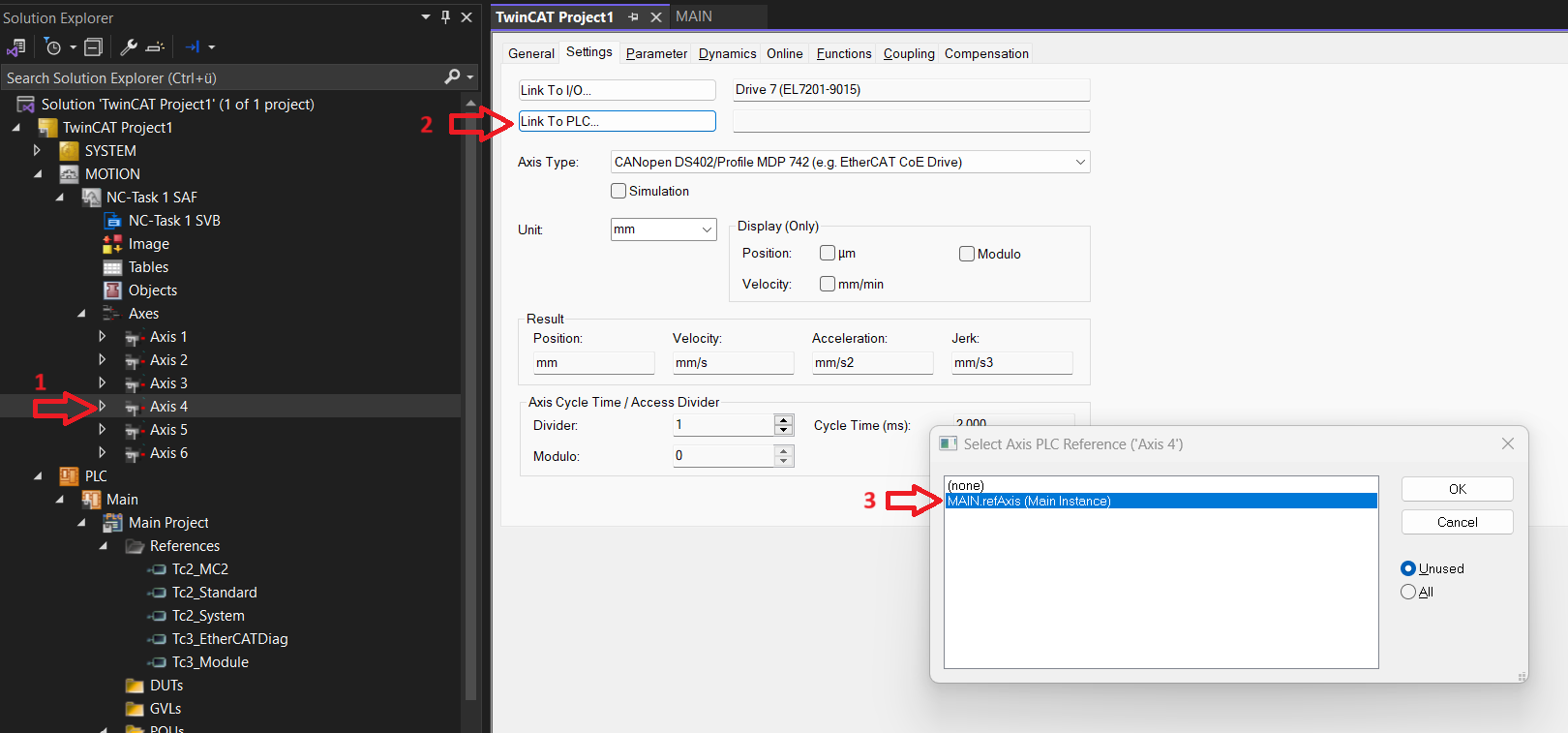Select Axis 6 in the tree

(x=168, y=453)
